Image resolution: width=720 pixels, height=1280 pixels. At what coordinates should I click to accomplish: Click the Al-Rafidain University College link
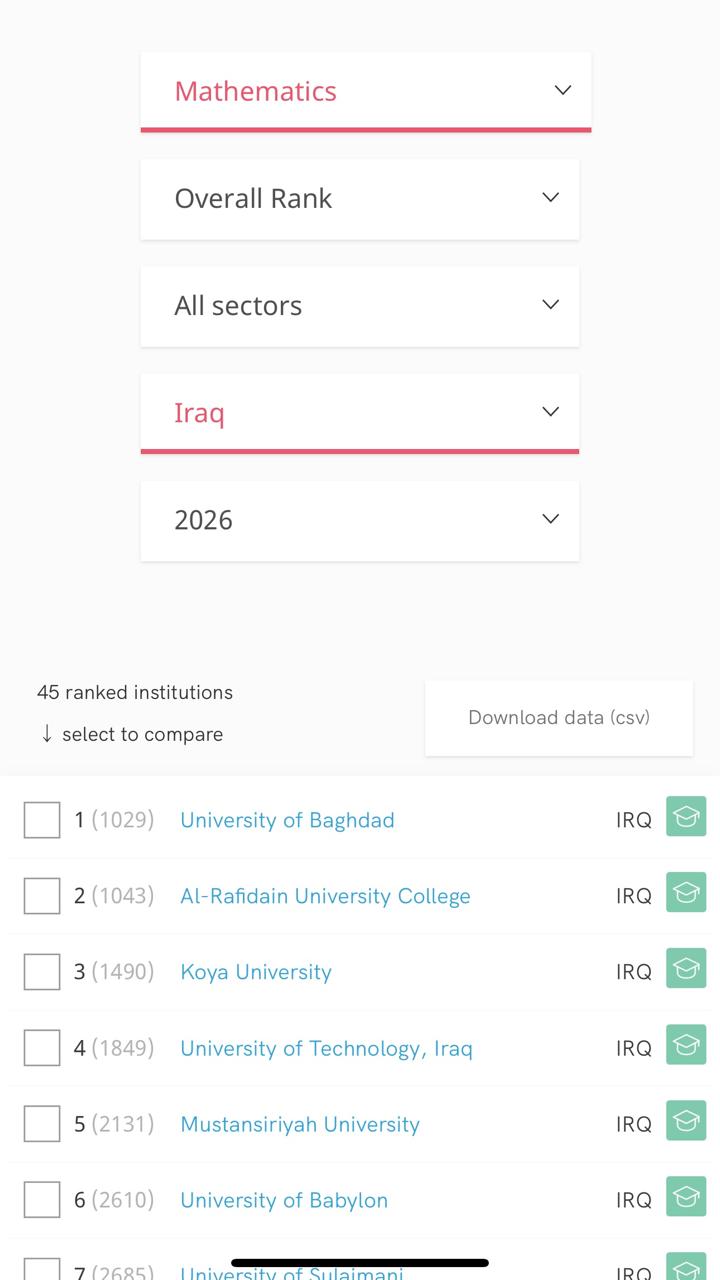click(325, 896)
